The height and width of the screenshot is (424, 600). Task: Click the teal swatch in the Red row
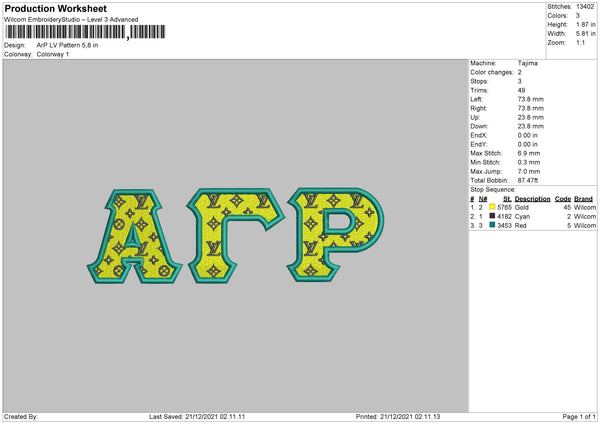pos(492,225)
